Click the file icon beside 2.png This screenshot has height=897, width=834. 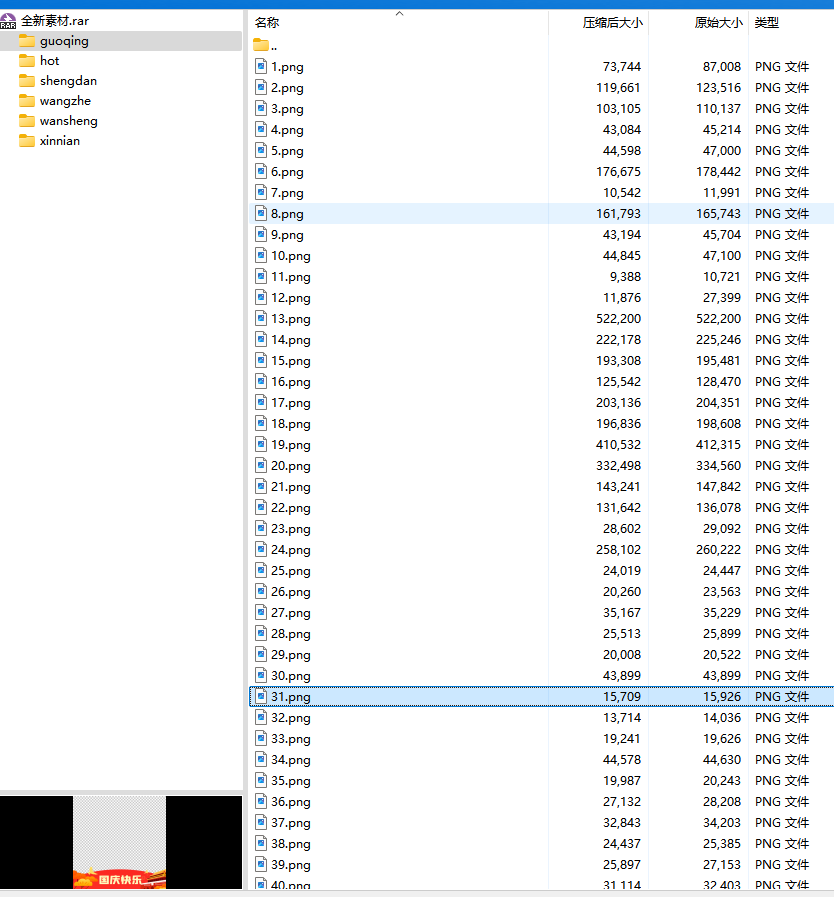261,88
